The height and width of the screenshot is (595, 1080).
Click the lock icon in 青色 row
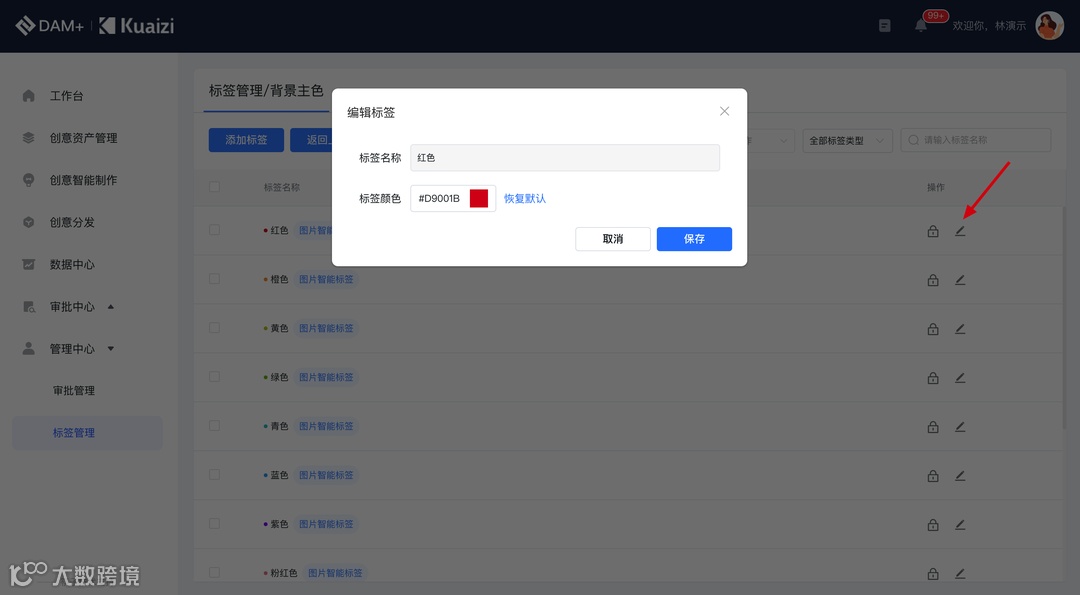pos(933,427)
